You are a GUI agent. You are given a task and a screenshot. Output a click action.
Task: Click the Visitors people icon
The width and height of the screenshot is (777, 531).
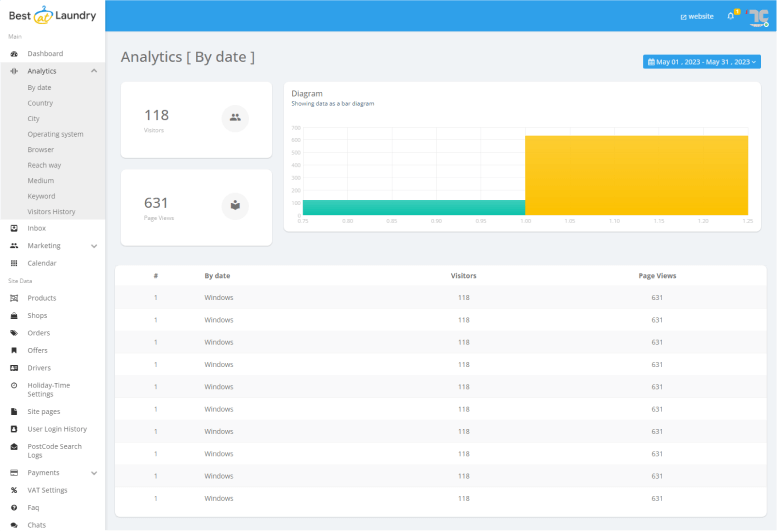235,118
